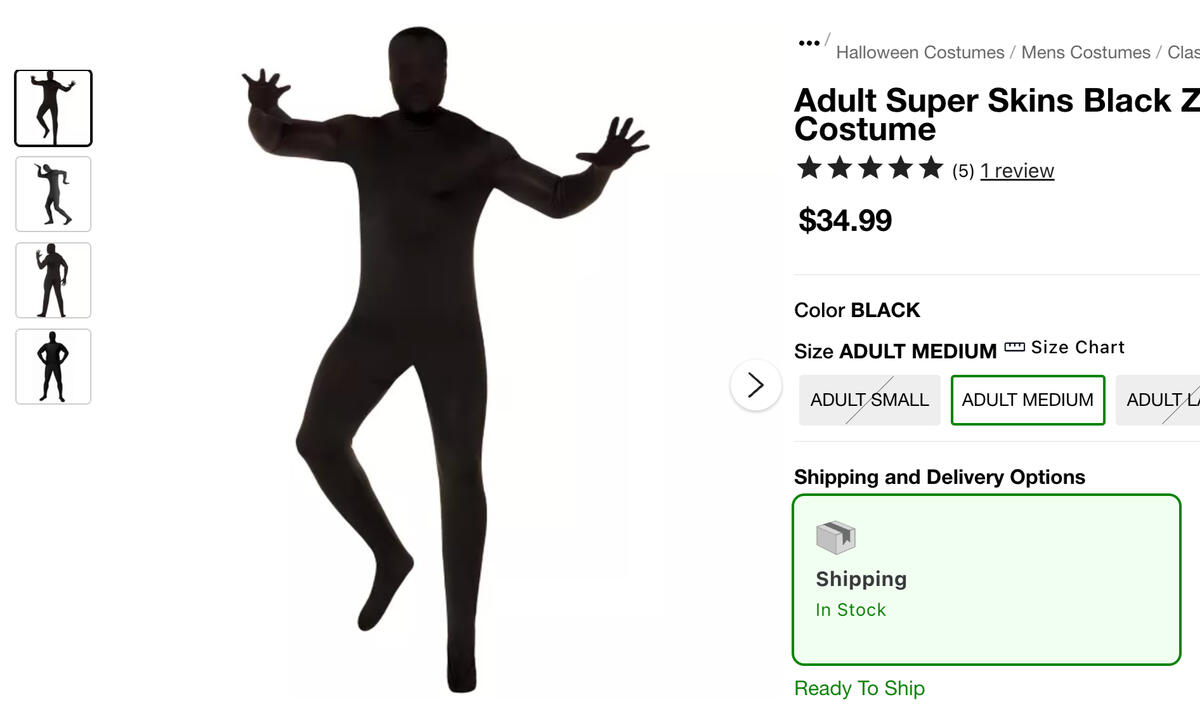The image size is (1200, 723).
Task: Choose the ADULT SMALL size option
Action: (869, 400)
